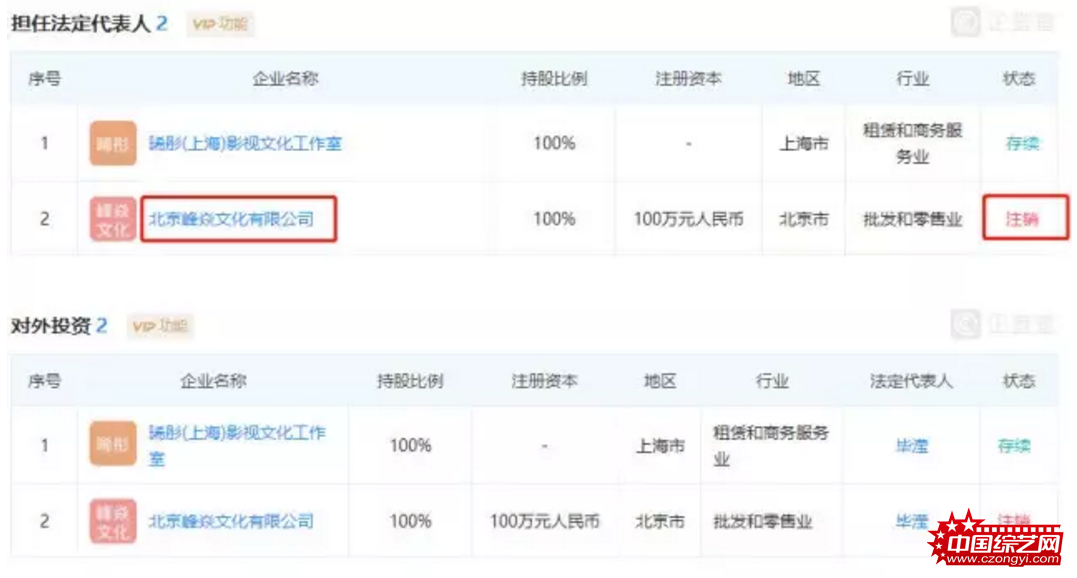
Task: Click 100% for 北京峰焱文化 in 对外投资 table
Action: (x=411, y=522)
